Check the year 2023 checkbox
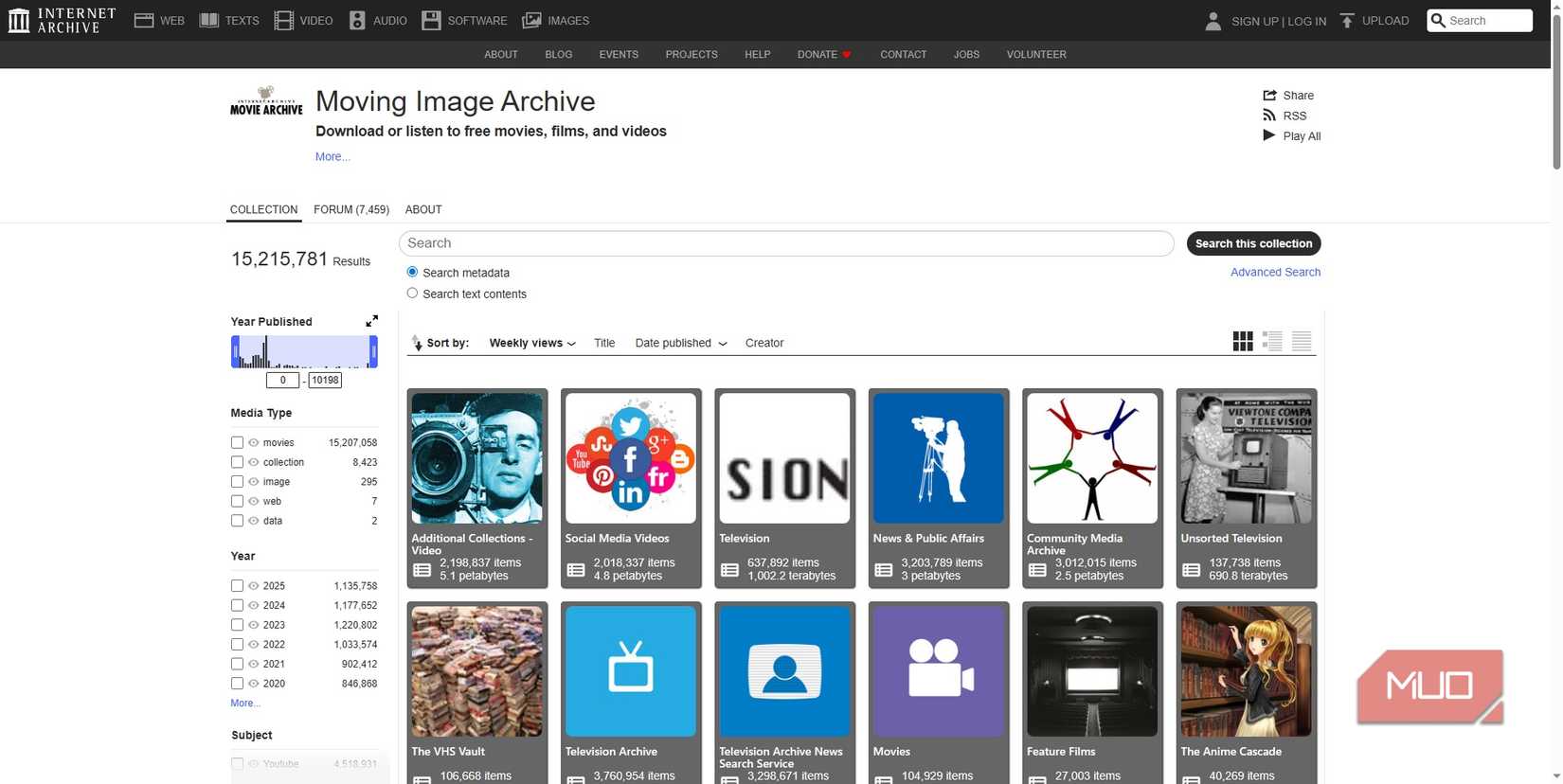 click(x=237, y=625)
